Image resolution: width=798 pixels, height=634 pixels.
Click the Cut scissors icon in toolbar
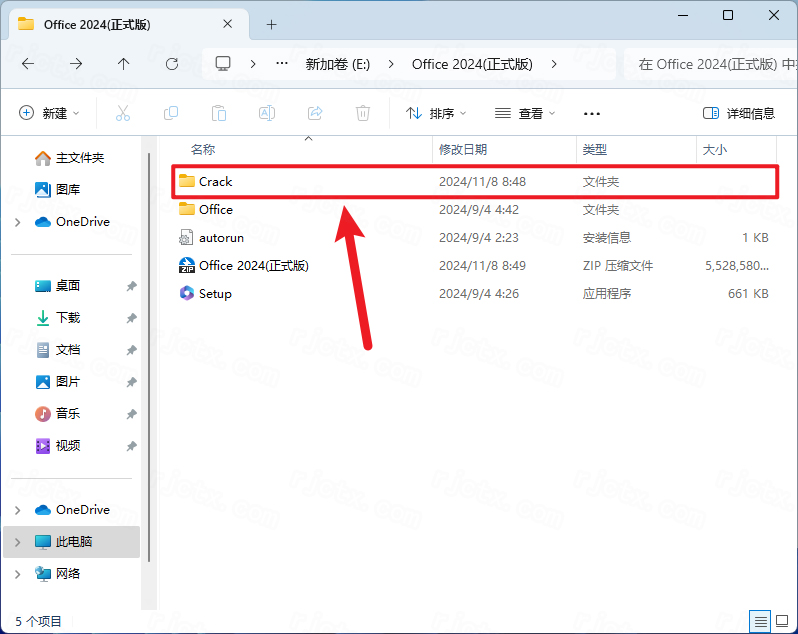click(x=123, y=113)
